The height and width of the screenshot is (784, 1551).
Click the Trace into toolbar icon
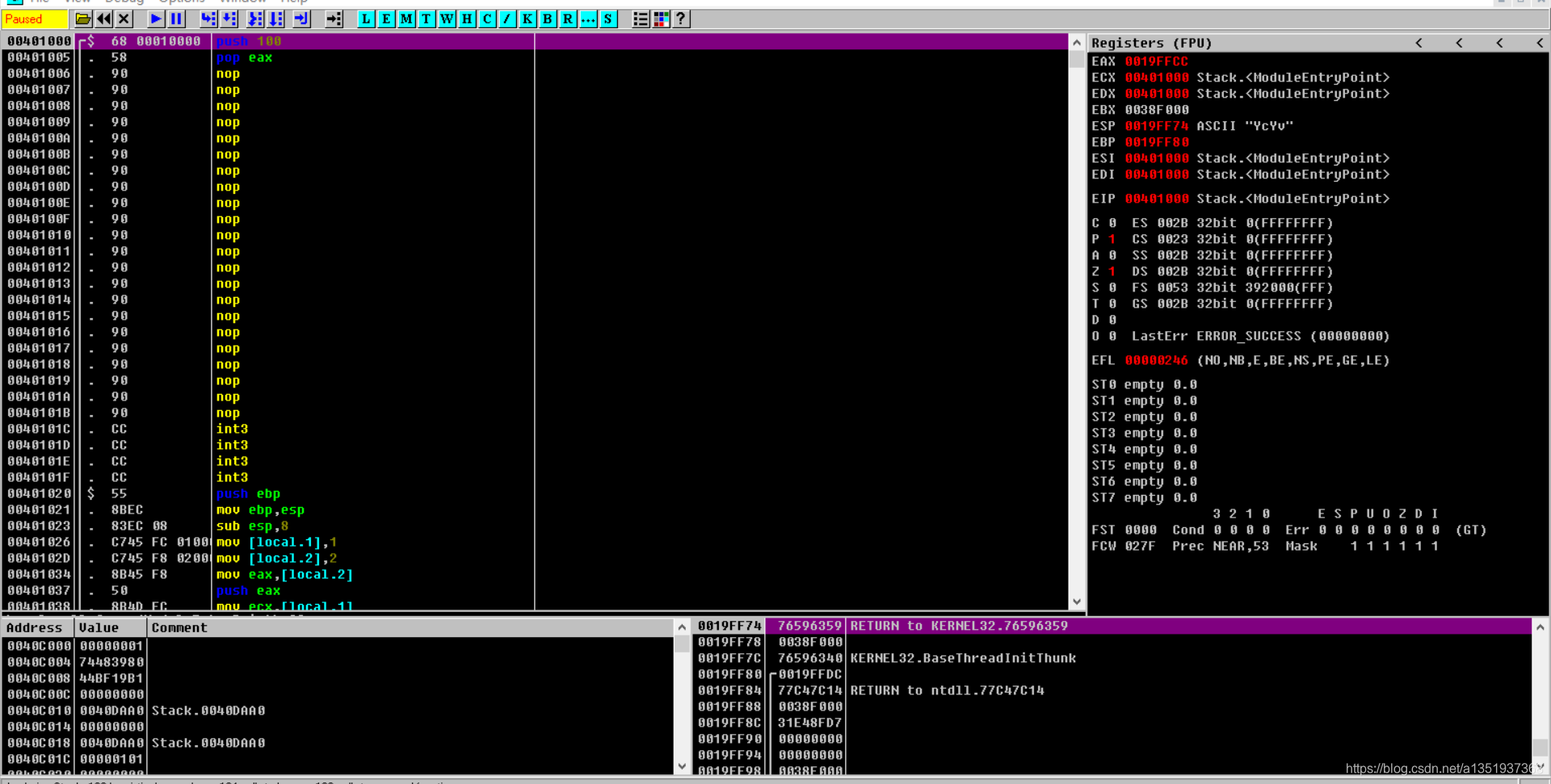(255, 19)
